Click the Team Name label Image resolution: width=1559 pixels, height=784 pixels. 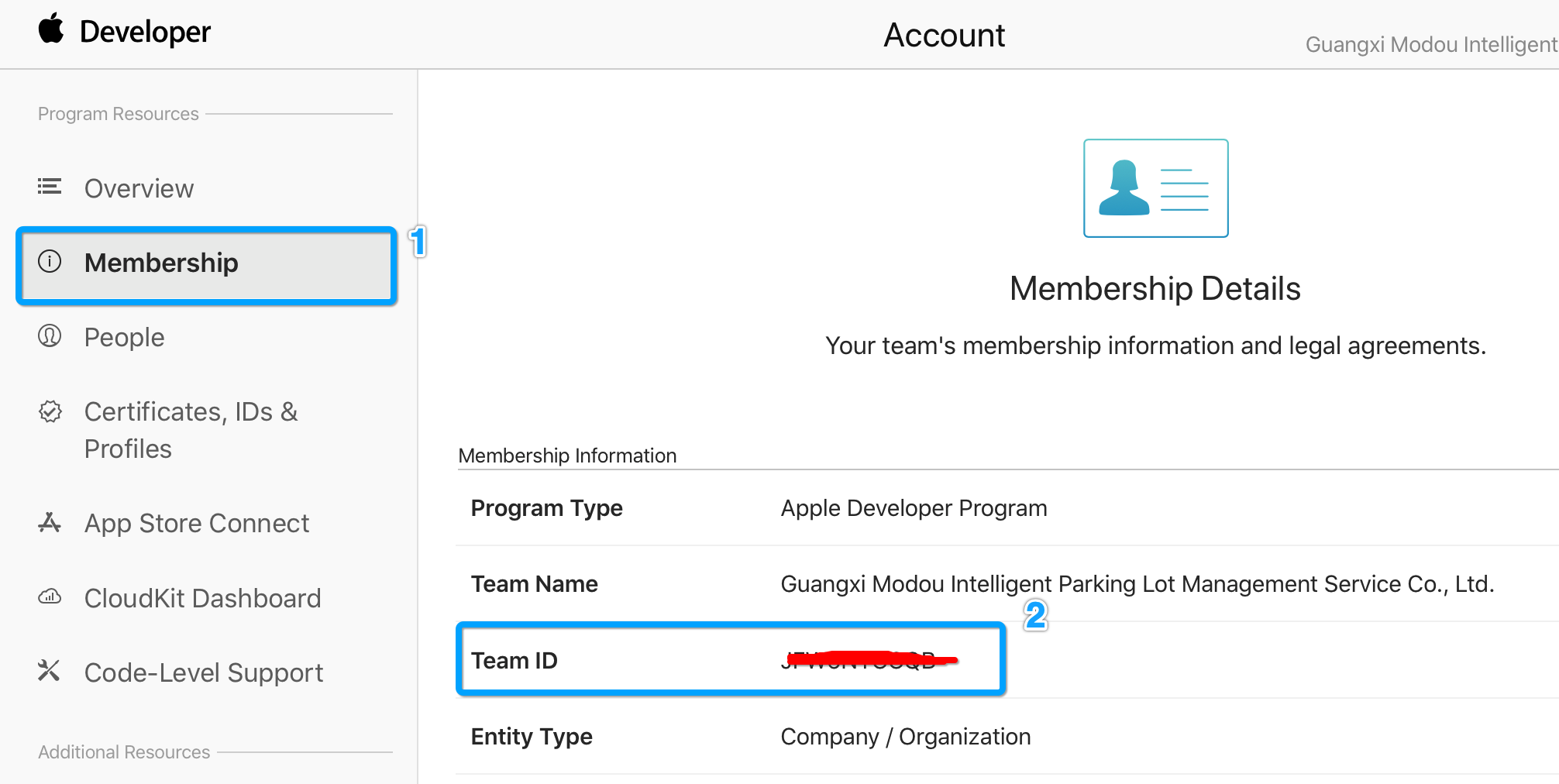pyautogui.click(x=535, y=584)
